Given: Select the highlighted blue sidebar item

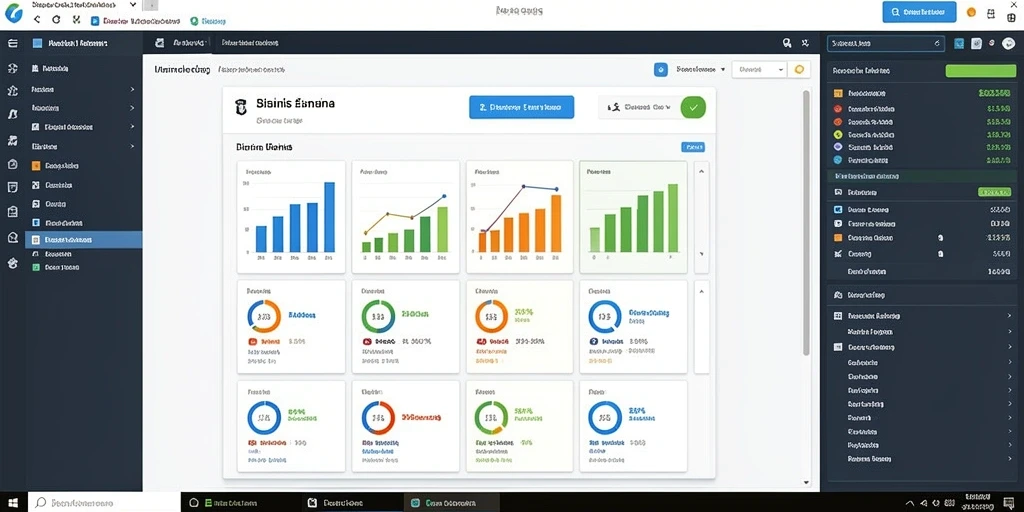Looking at the screenshot, I should (x=83, y=240).
